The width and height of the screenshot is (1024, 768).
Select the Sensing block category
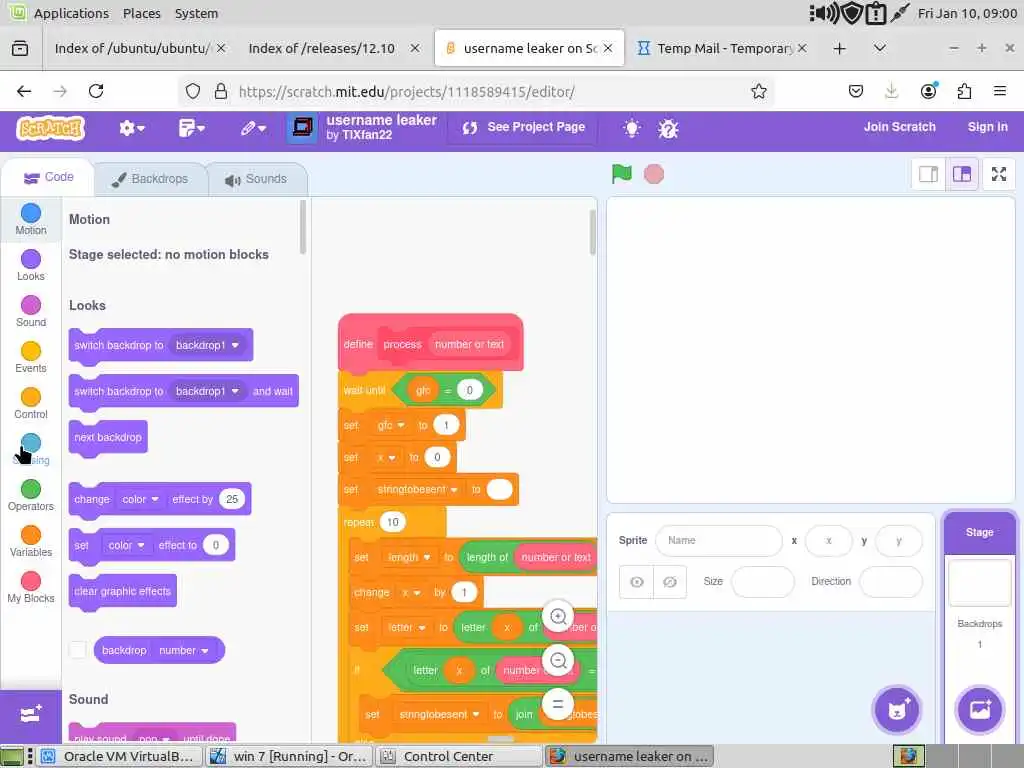click(31, 449)
